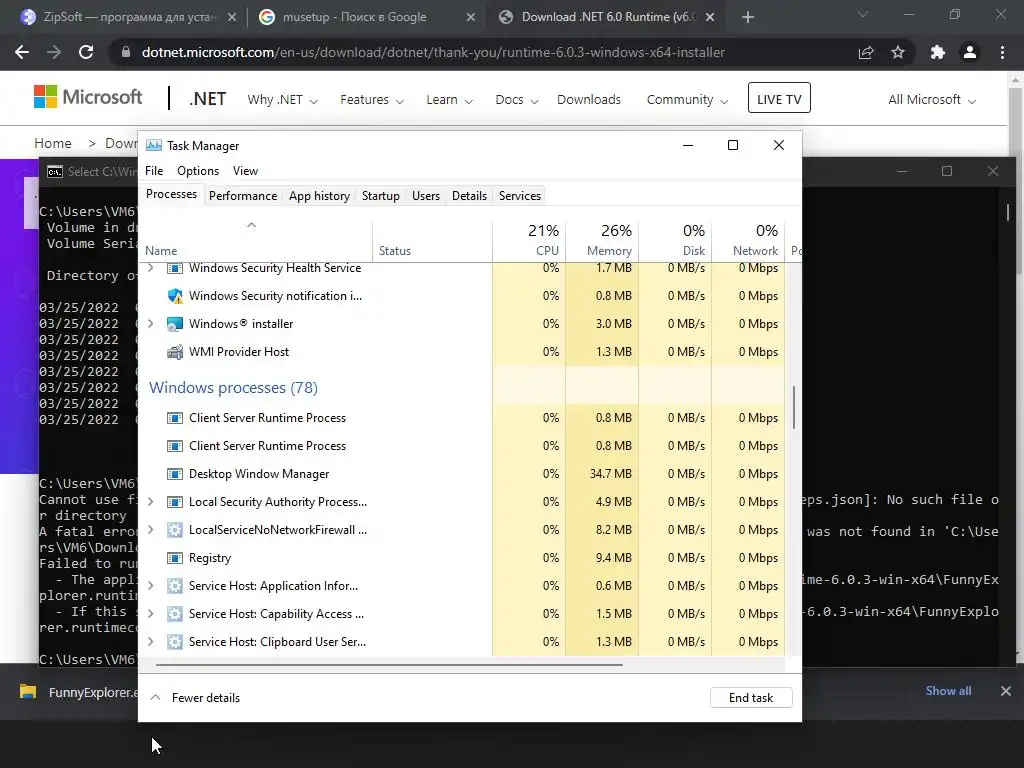The width and height of the screenshot is (1024, 768).
Task: Open the Docs dropdown on .NET site
Action: [517, 100]
